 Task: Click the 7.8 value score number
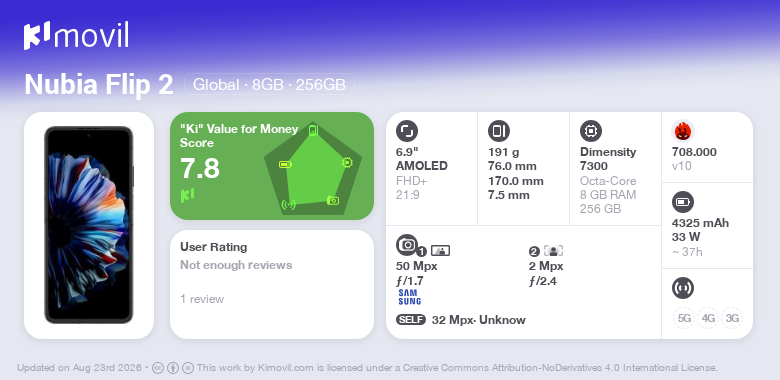point(200,168)
